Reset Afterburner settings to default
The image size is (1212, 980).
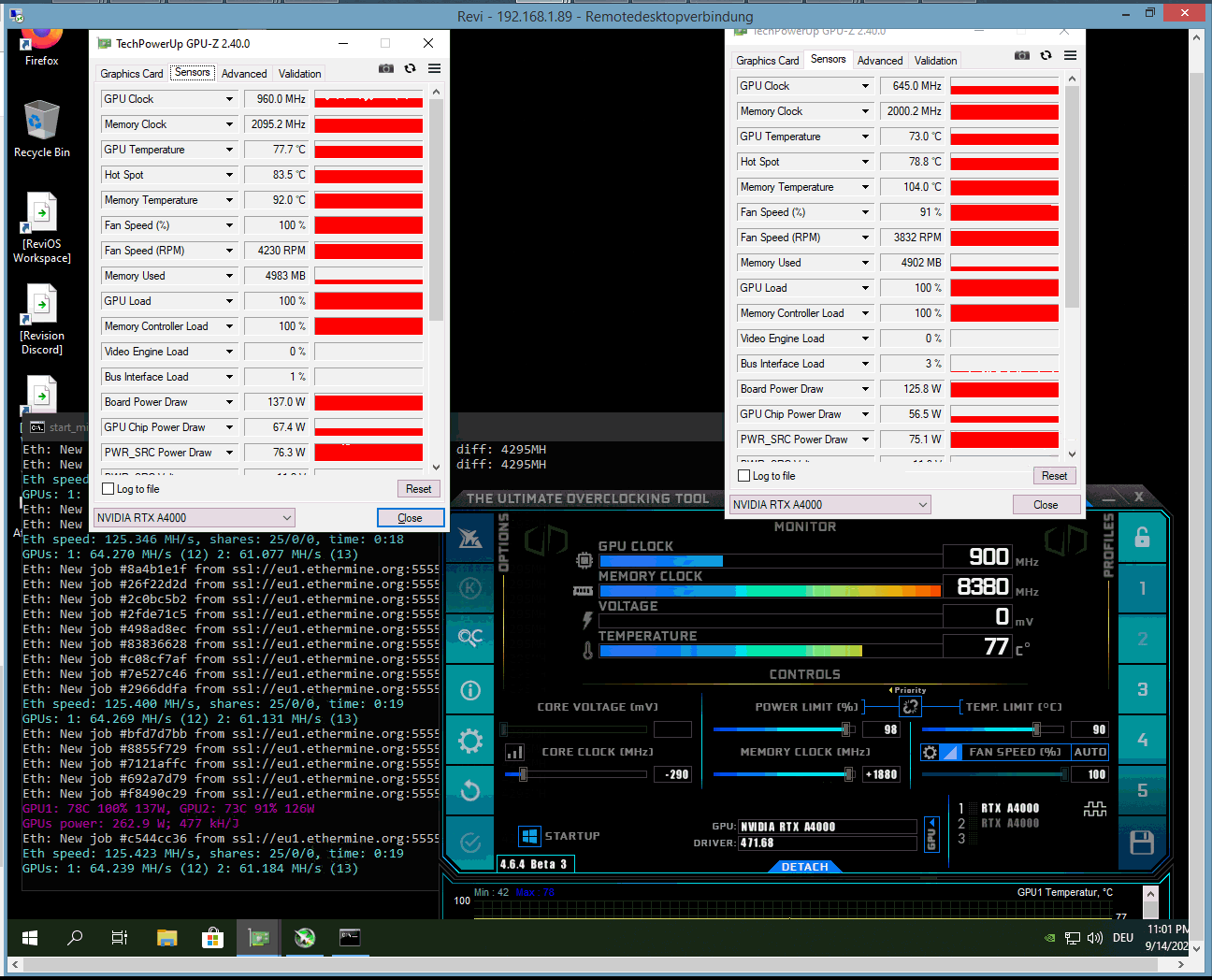point(470,791)
